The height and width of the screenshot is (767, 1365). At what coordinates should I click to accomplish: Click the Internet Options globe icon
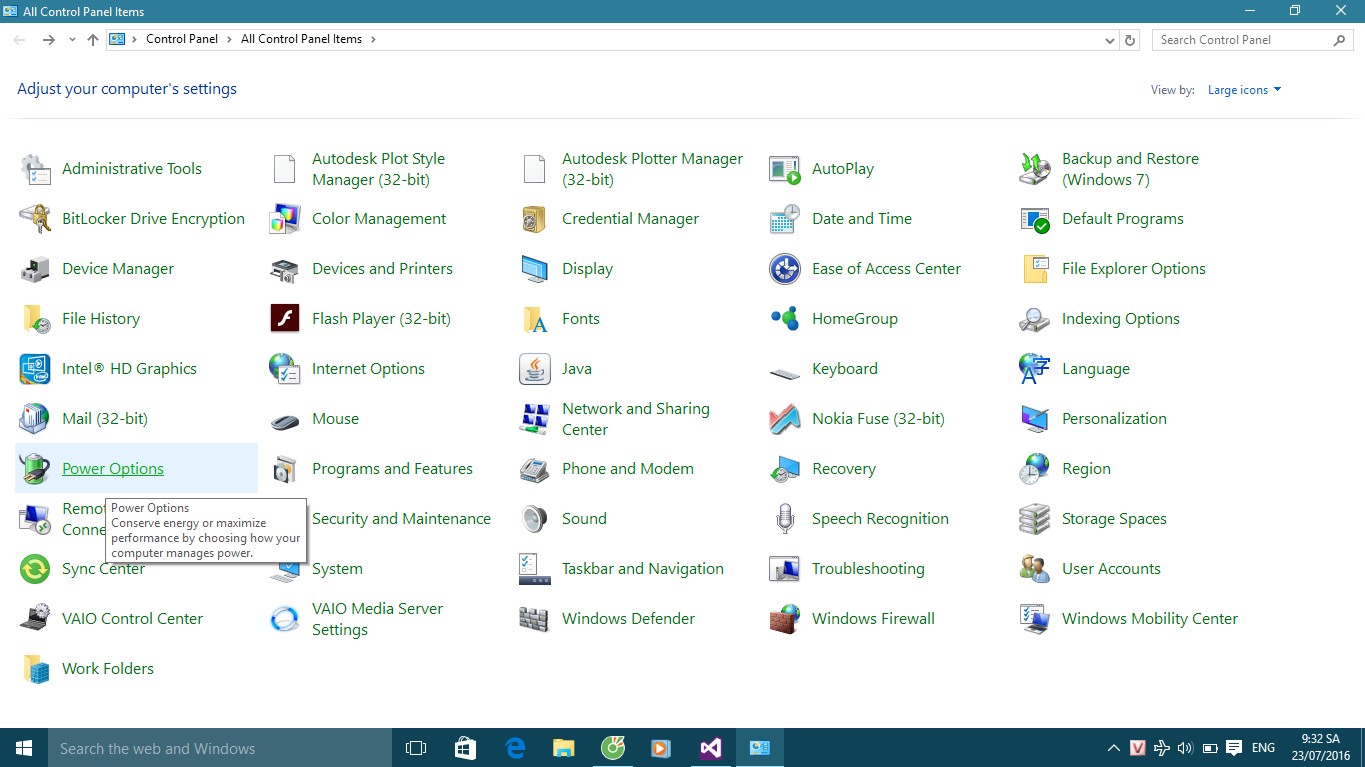(x=285, y=369)
